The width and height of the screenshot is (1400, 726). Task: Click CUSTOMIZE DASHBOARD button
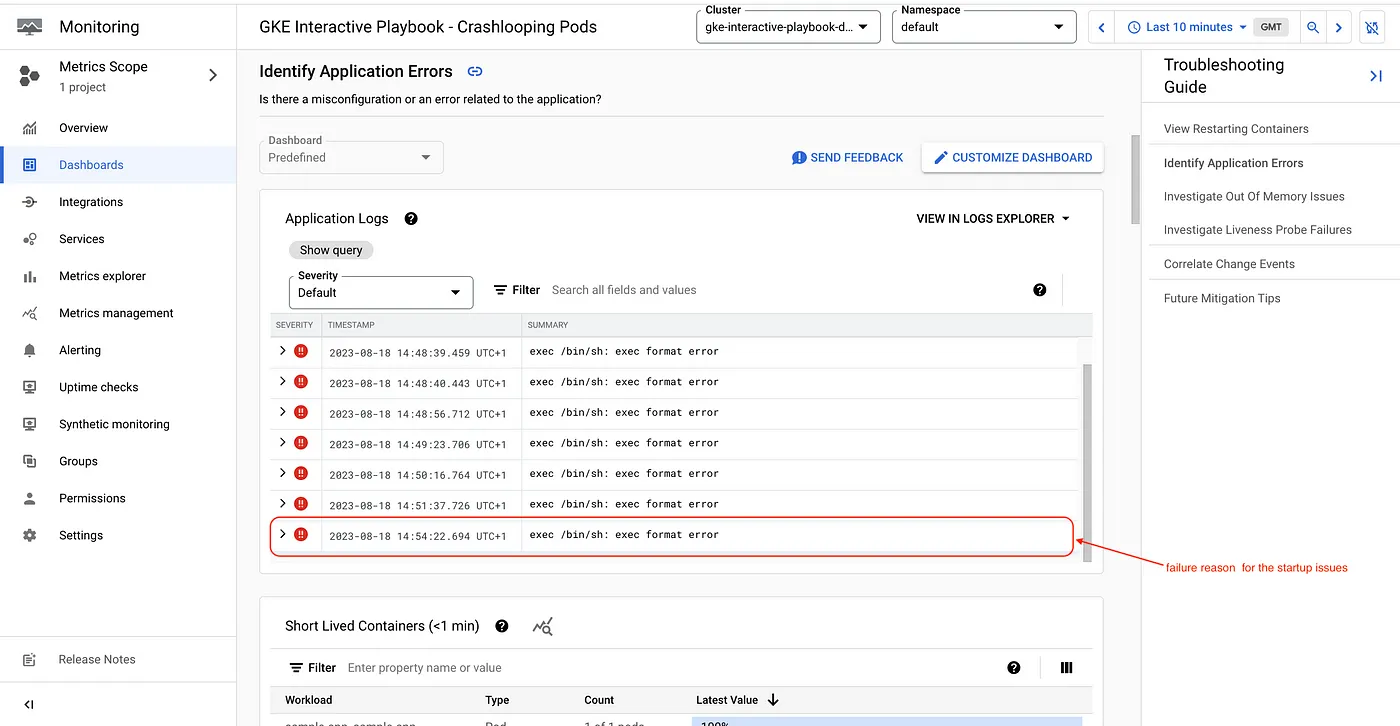coord(1012,158)
